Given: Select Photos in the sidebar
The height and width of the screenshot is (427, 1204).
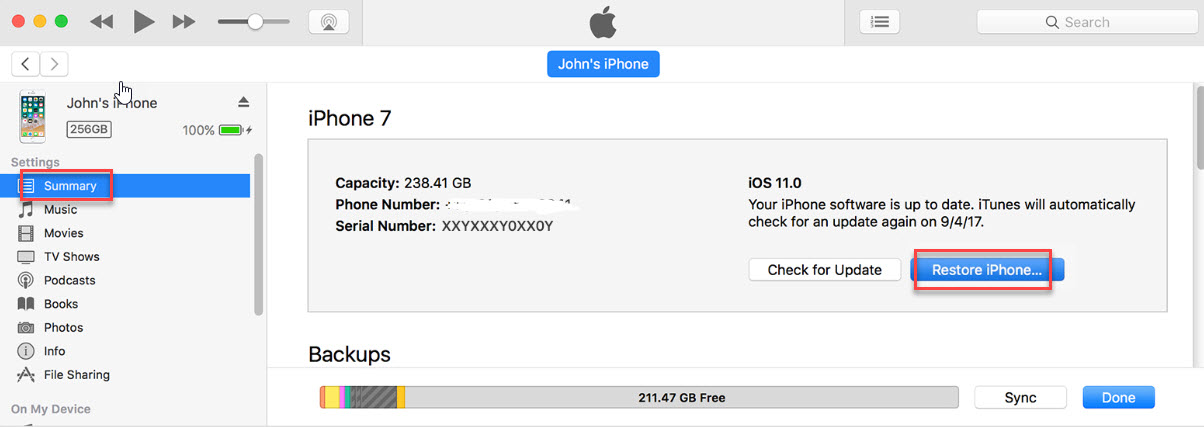Looking at the screenshot, I should point(63,327).
